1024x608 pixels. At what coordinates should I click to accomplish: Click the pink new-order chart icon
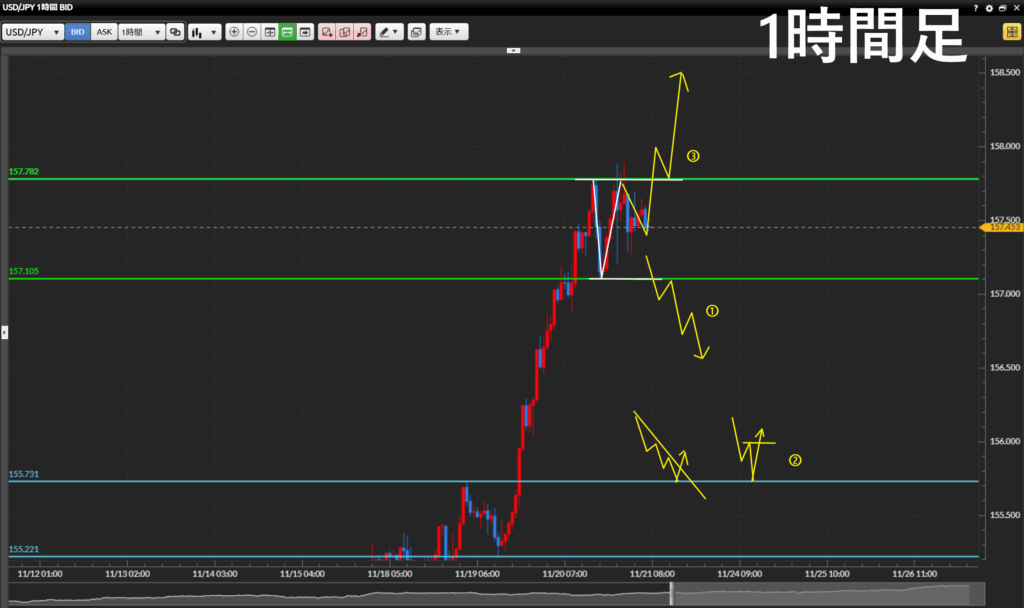[x=326, y=32]
